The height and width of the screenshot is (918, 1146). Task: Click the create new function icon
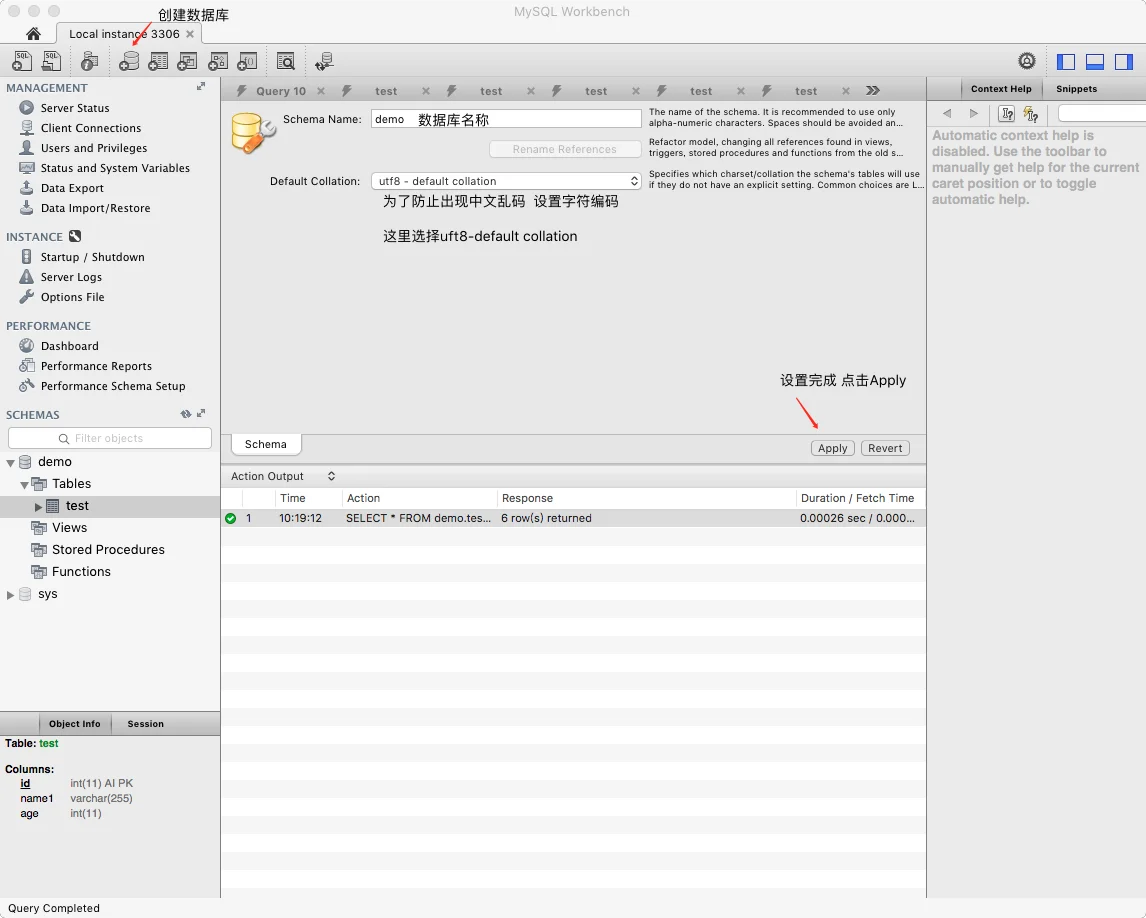click(247, 61)
